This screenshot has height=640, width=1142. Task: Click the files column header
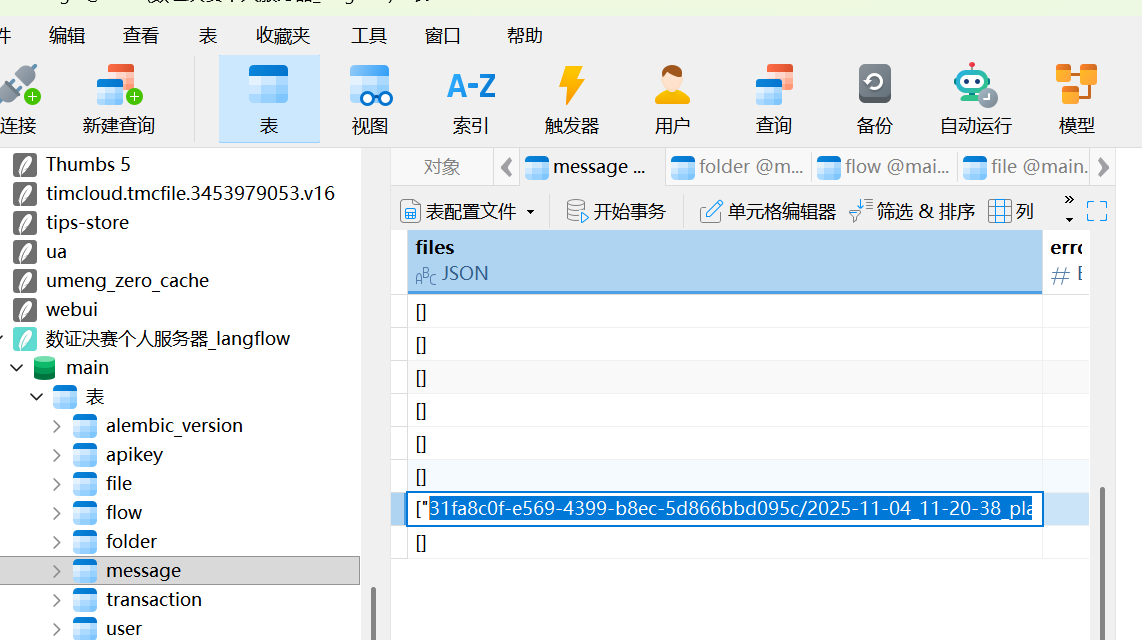point(725,261)
